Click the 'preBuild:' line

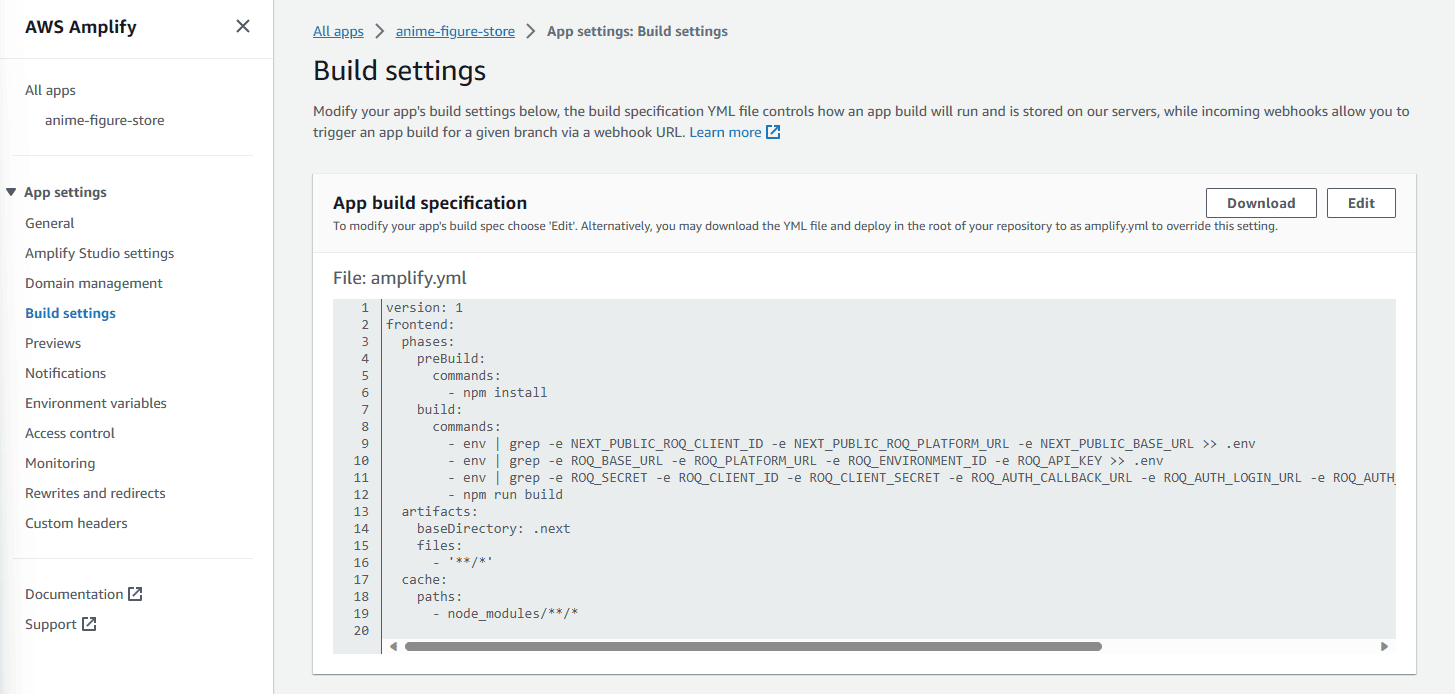point(451,358)
